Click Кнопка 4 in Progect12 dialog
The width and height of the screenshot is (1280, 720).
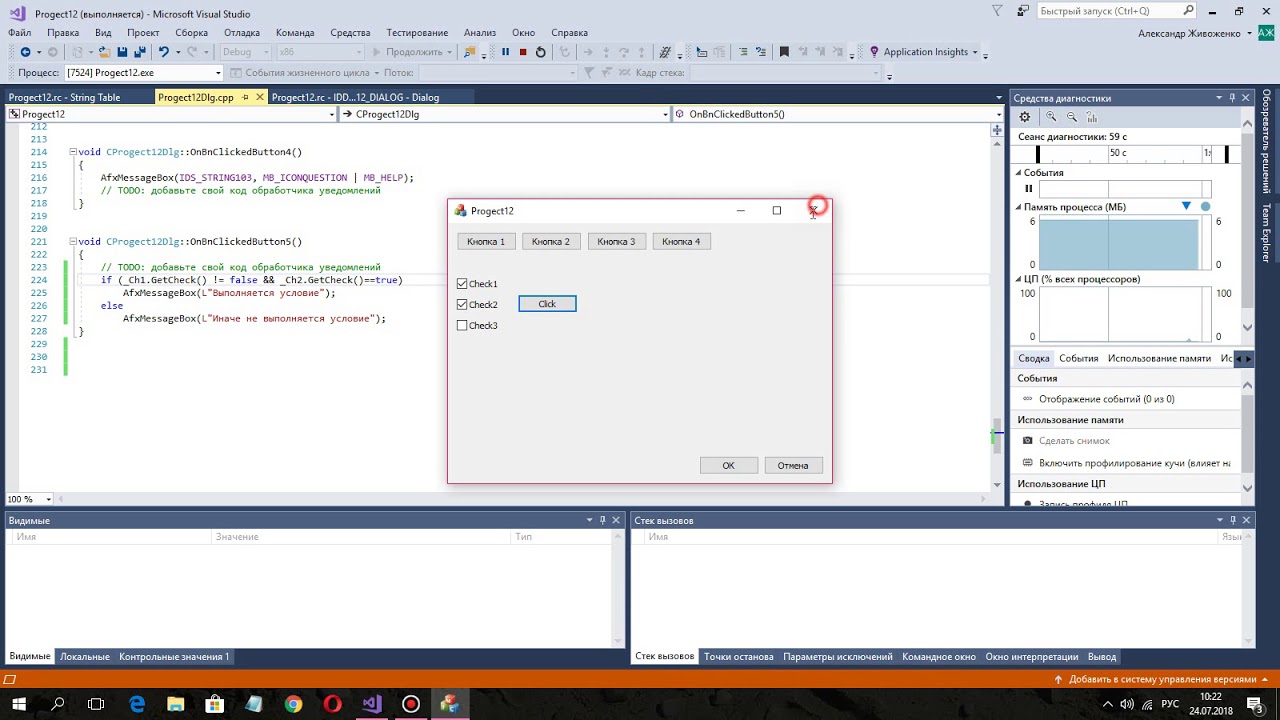pos(681,241)
